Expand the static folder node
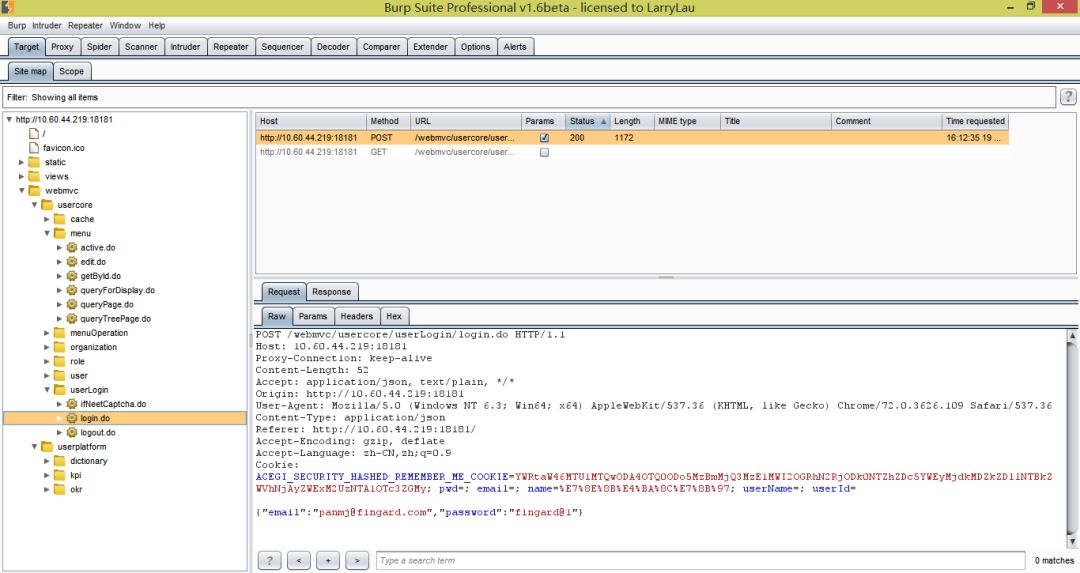Screen dimensions: 1080x573 point(21,163)
